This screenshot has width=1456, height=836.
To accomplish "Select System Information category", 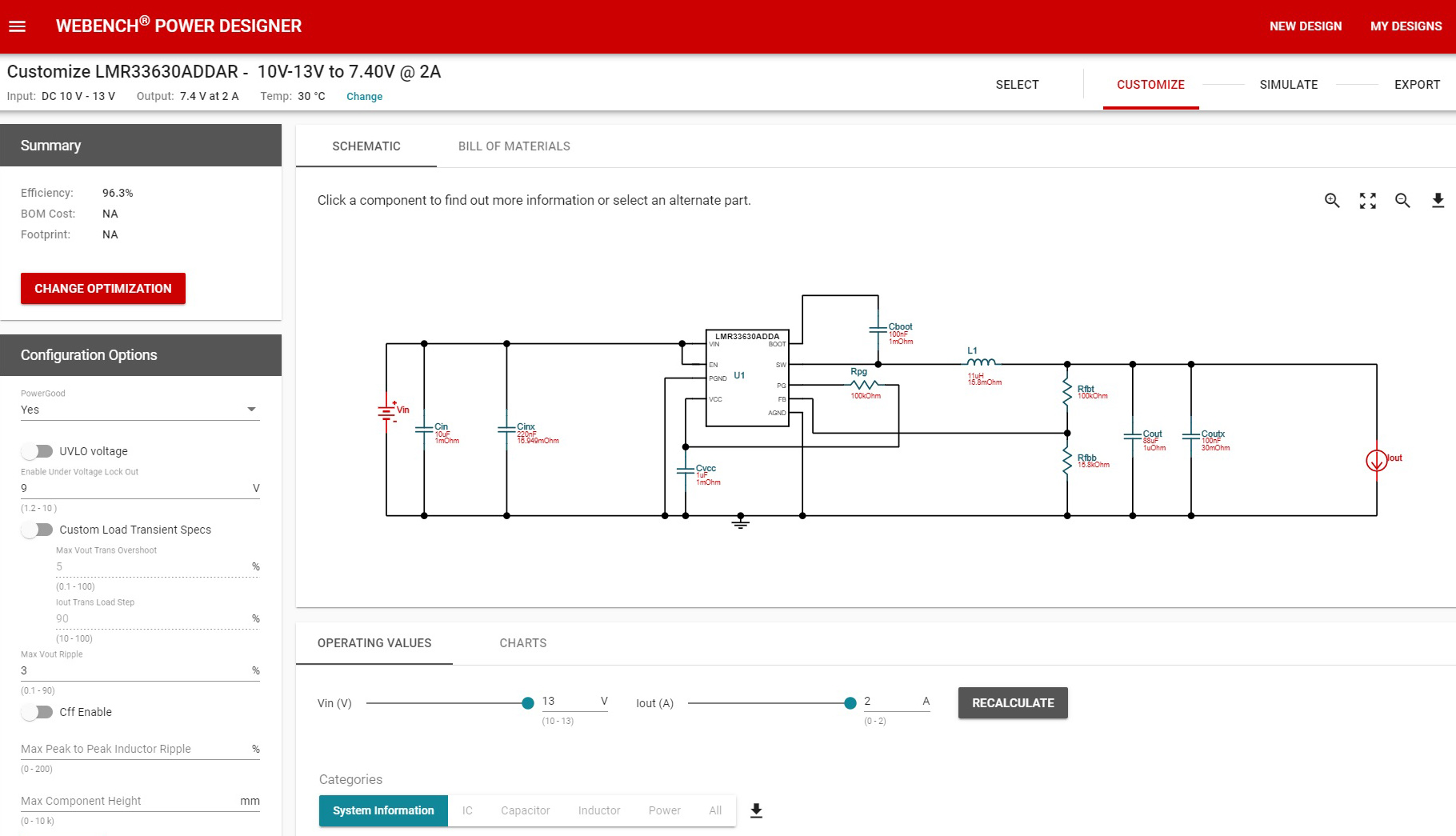I will 383,810.
